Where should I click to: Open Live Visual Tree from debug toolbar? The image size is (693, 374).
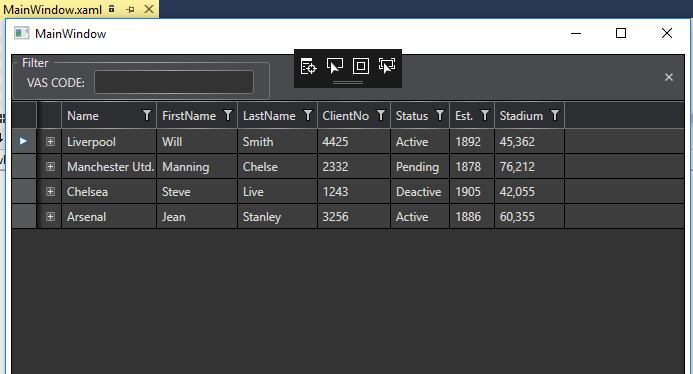pyautogui.click(x=308, y=66)
